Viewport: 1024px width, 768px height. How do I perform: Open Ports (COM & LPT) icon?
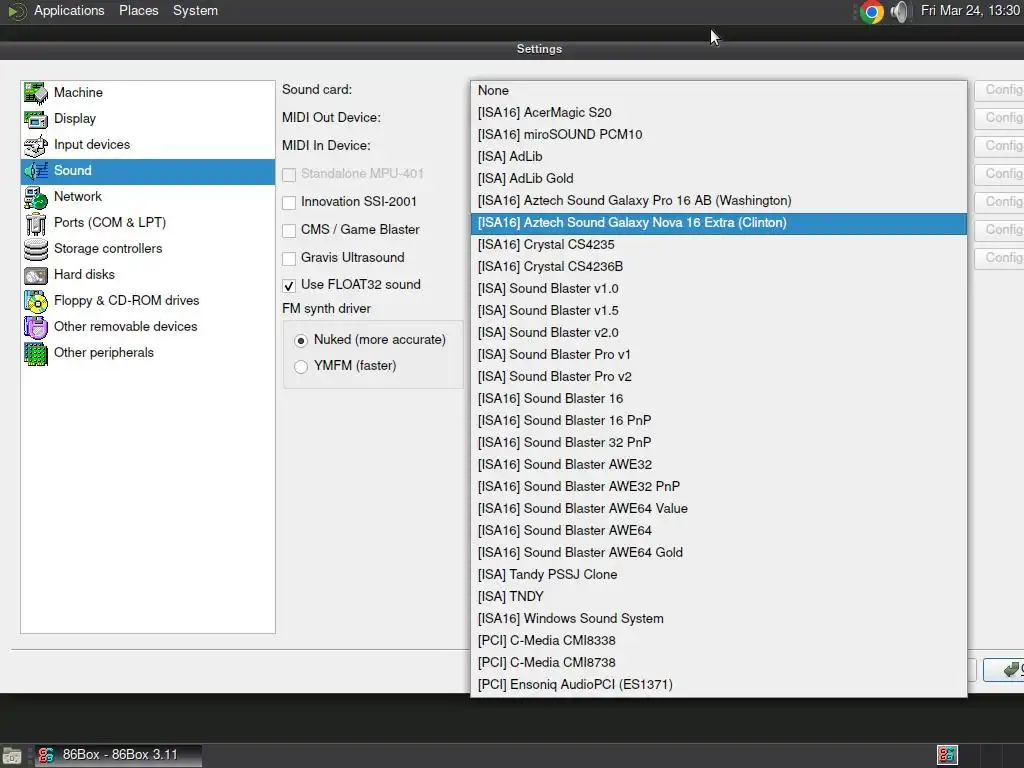click(x=36, y=223)
